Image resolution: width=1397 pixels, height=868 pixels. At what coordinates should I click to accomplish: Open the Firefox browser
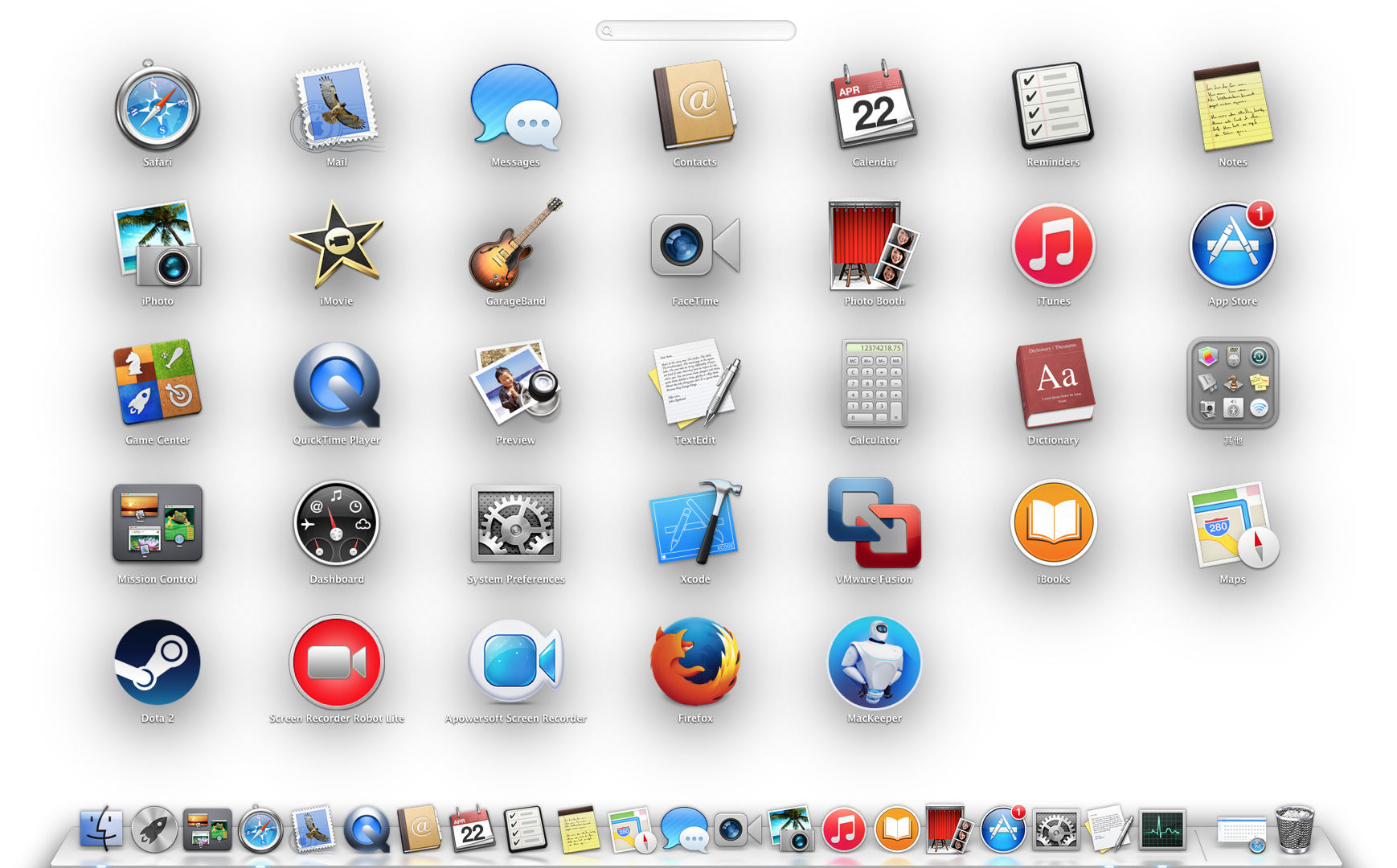tap(695, 661)
